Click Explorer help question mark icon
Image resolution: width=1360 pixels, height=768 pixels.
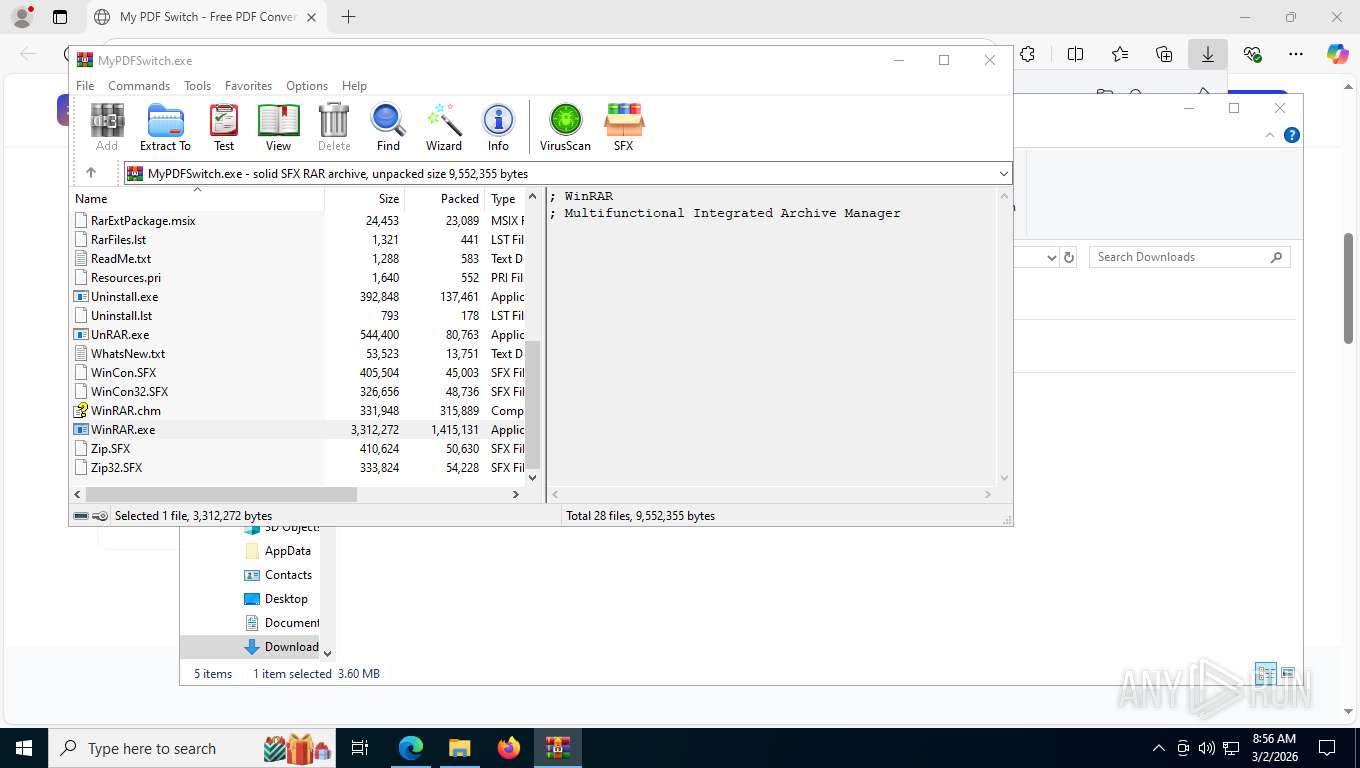tap(1292, 135)
